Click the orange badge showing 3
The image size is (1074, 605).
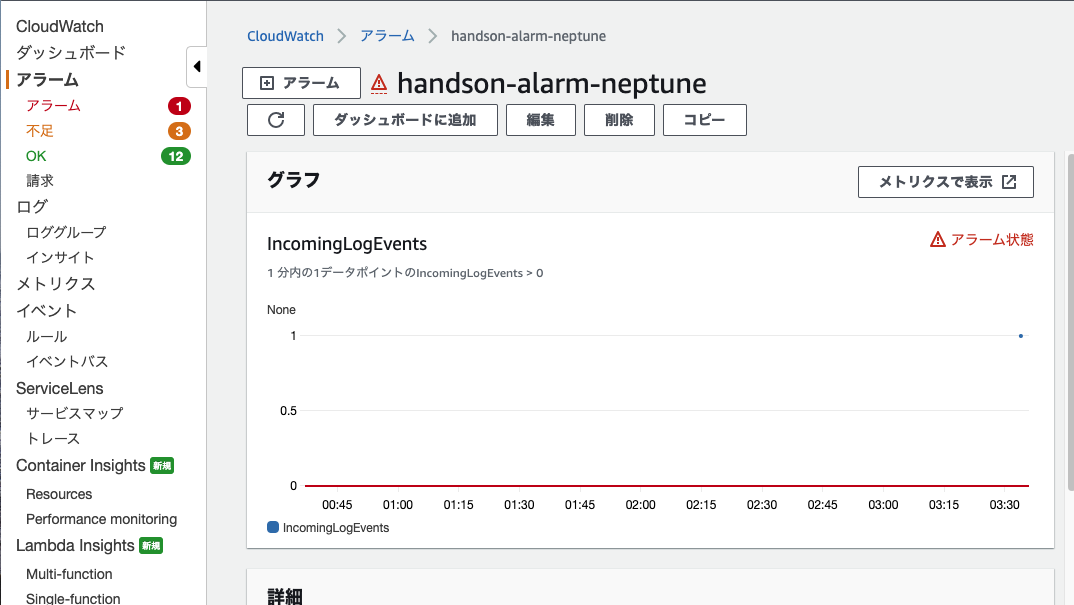tap(179, 131)
